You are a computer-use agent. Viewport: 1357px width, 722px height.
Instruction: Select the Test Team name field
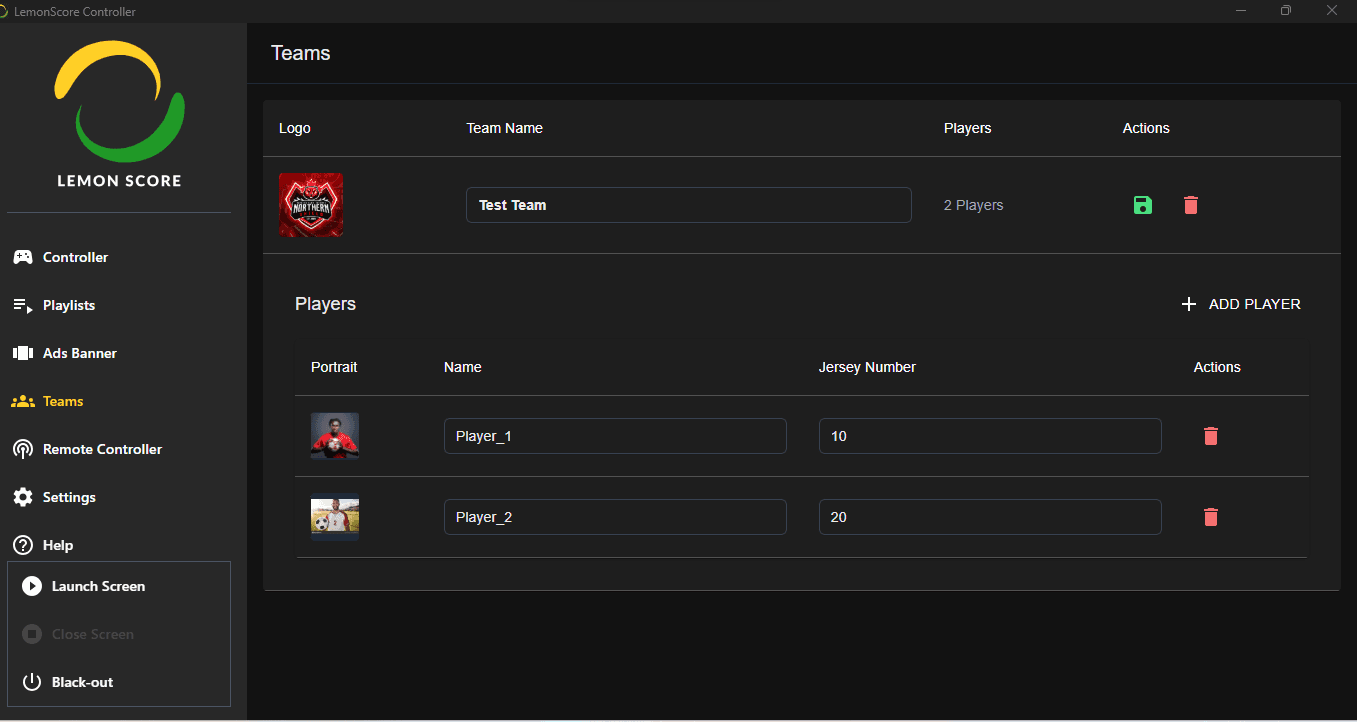tap(688, 205)
